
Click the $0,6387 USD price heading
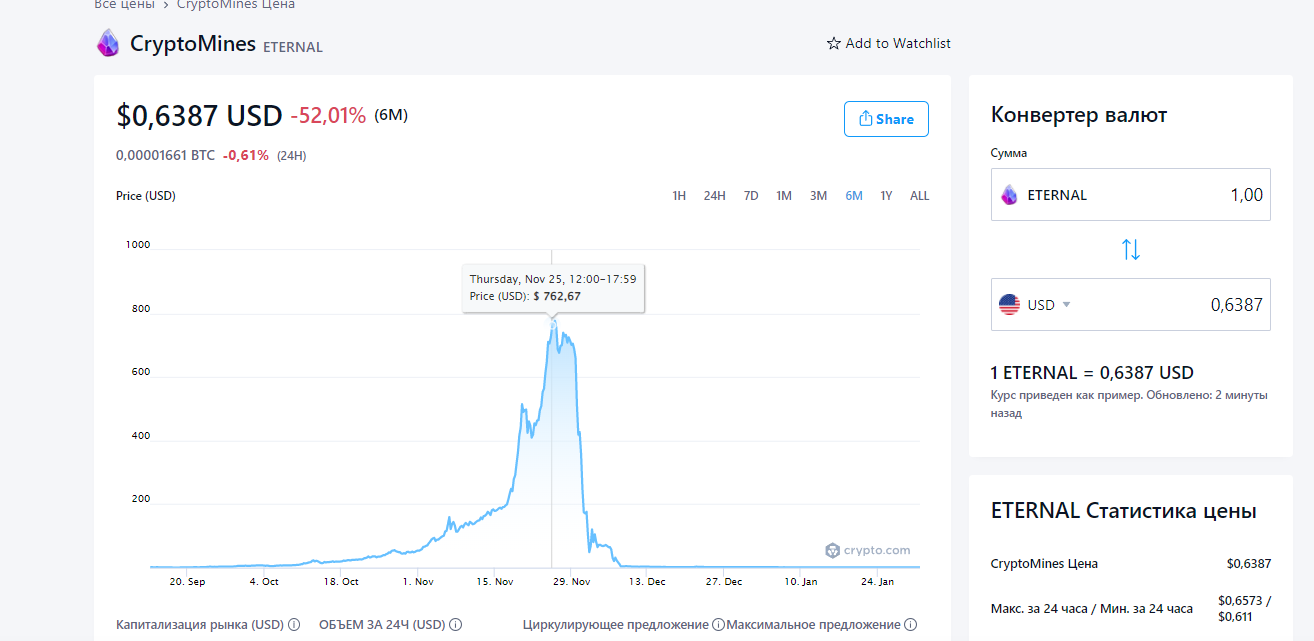199,116
